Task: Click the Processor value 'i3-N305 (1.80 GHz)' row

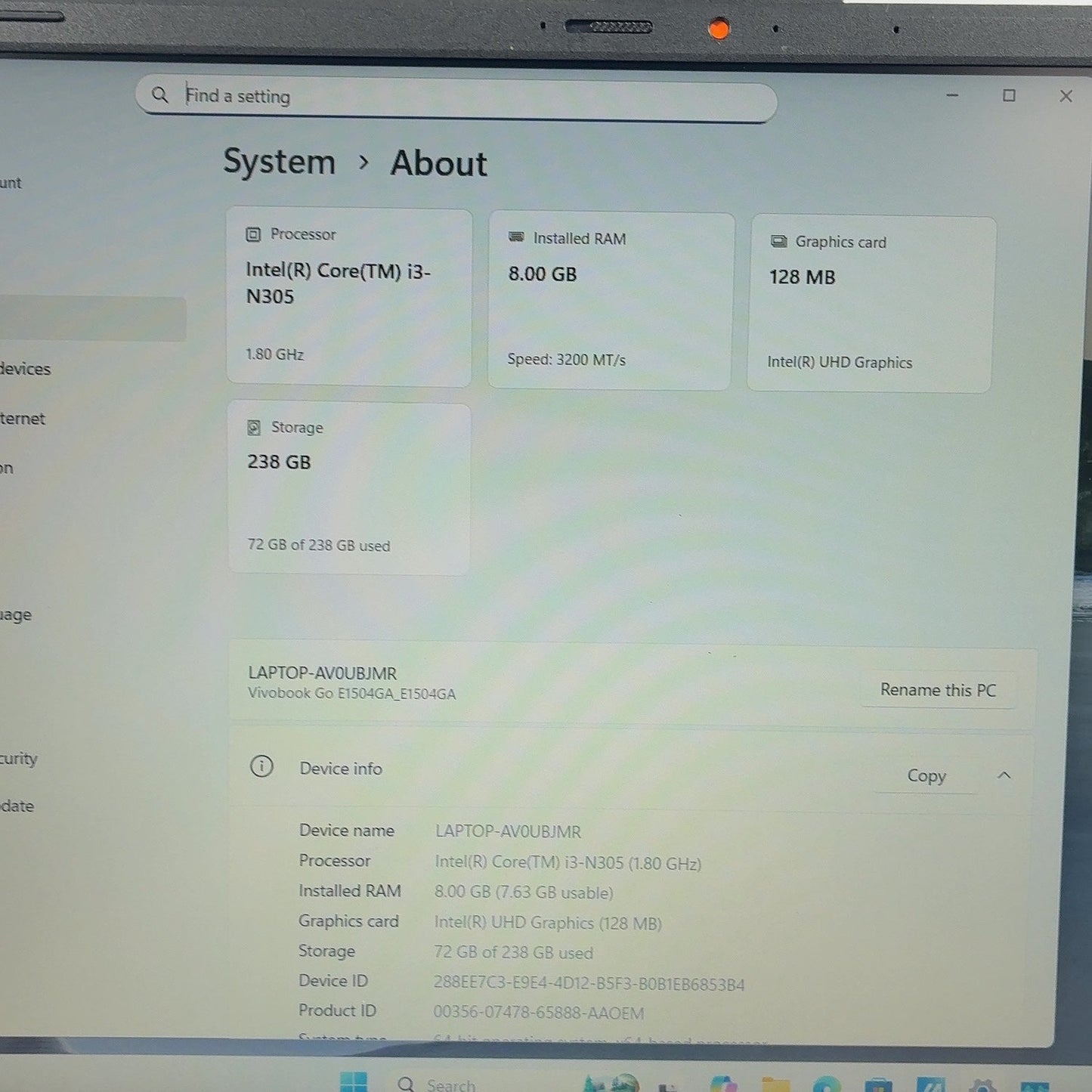Action: (568, 863)
